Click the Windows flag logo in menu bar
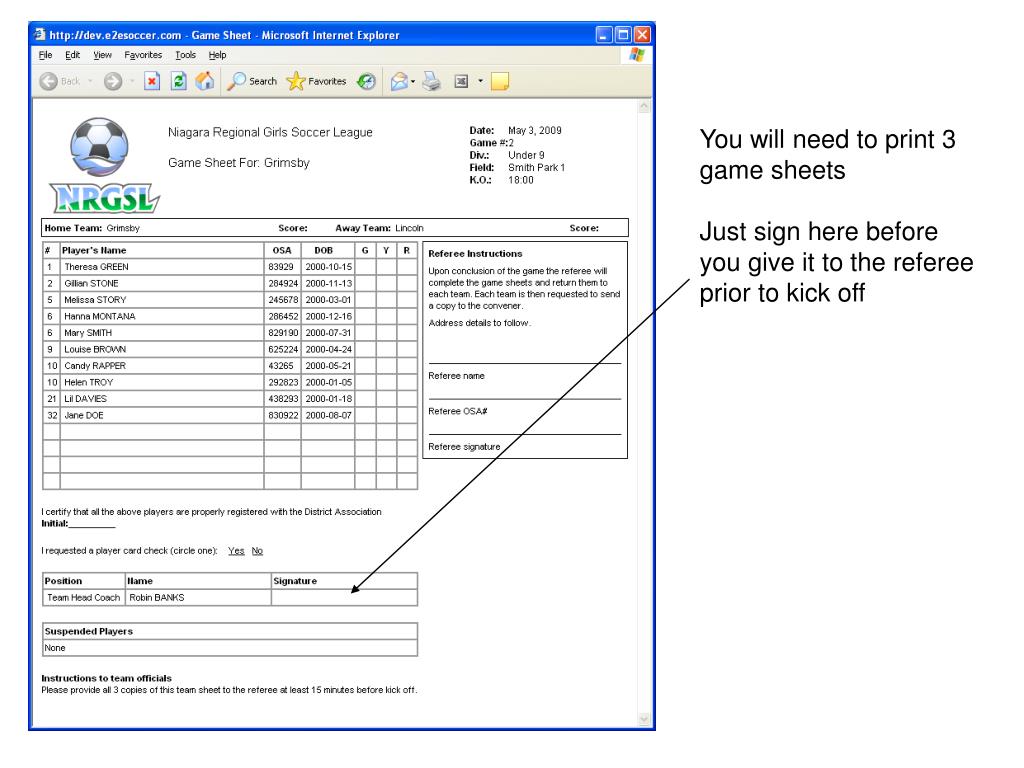Screen dimensions: 1024x768 (637, 55)
